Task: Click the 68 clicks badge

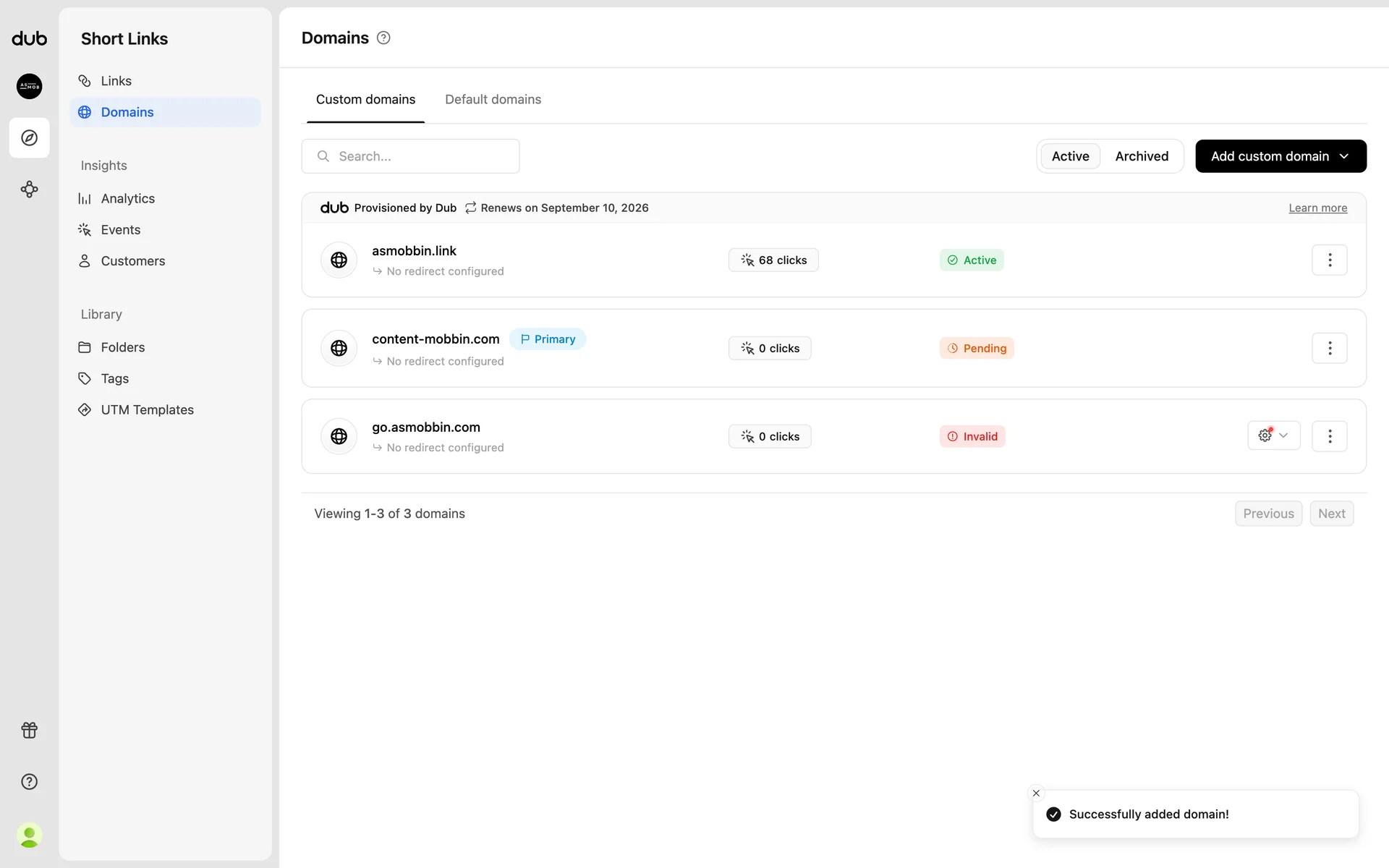Action: tap(773, 260)
